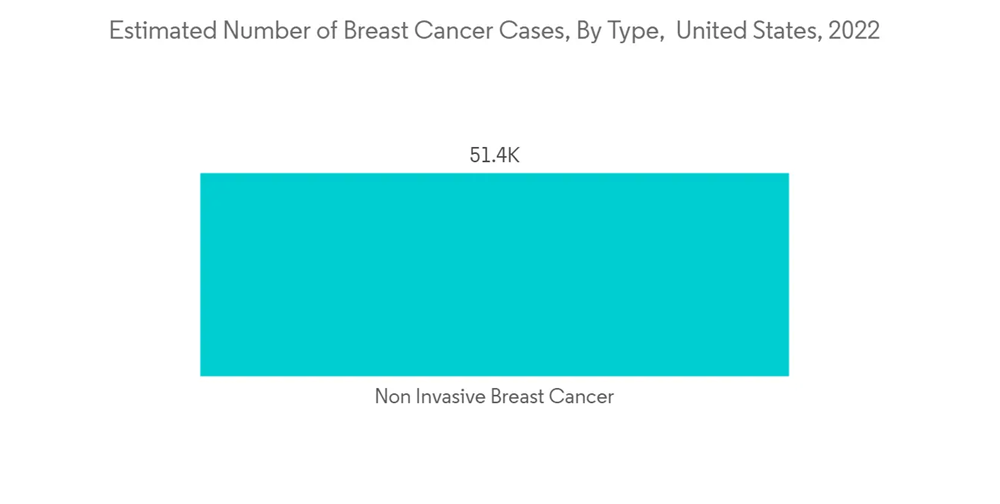Click the teal Non Invasive Breast Cancer bar
1000x504 pixels.
pos(494,275)
